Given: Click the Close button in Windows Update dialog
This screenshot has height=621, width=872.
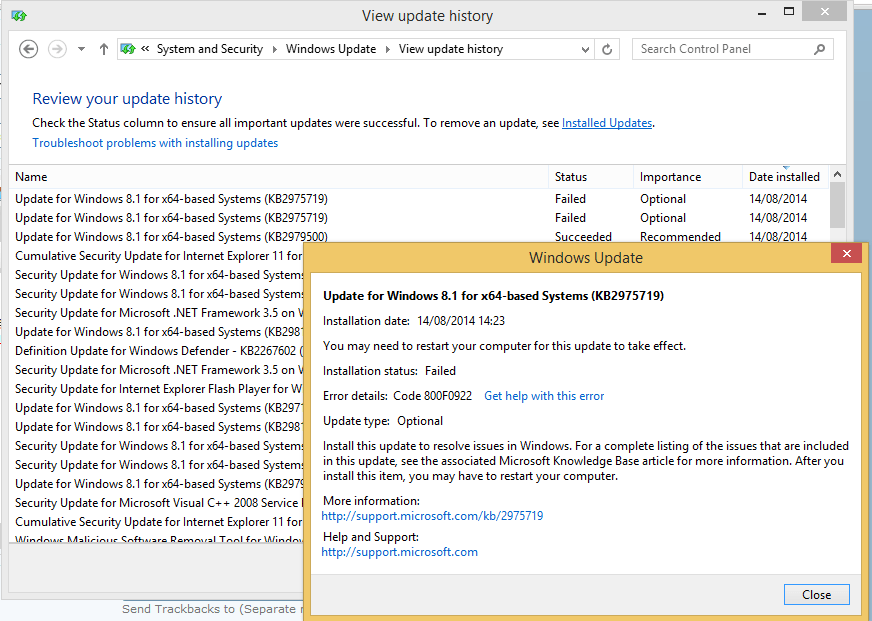Looking at the screenshot, I should click(816, 594).
